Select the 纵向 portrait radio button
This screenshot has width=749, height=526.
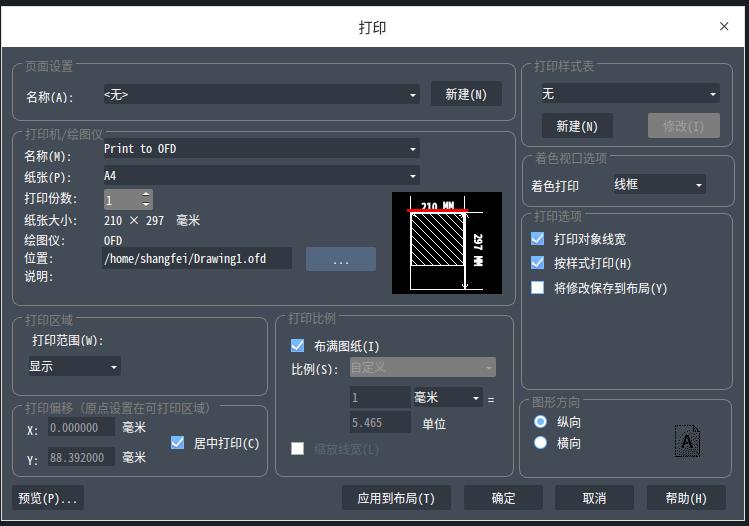tap(540, 421)
